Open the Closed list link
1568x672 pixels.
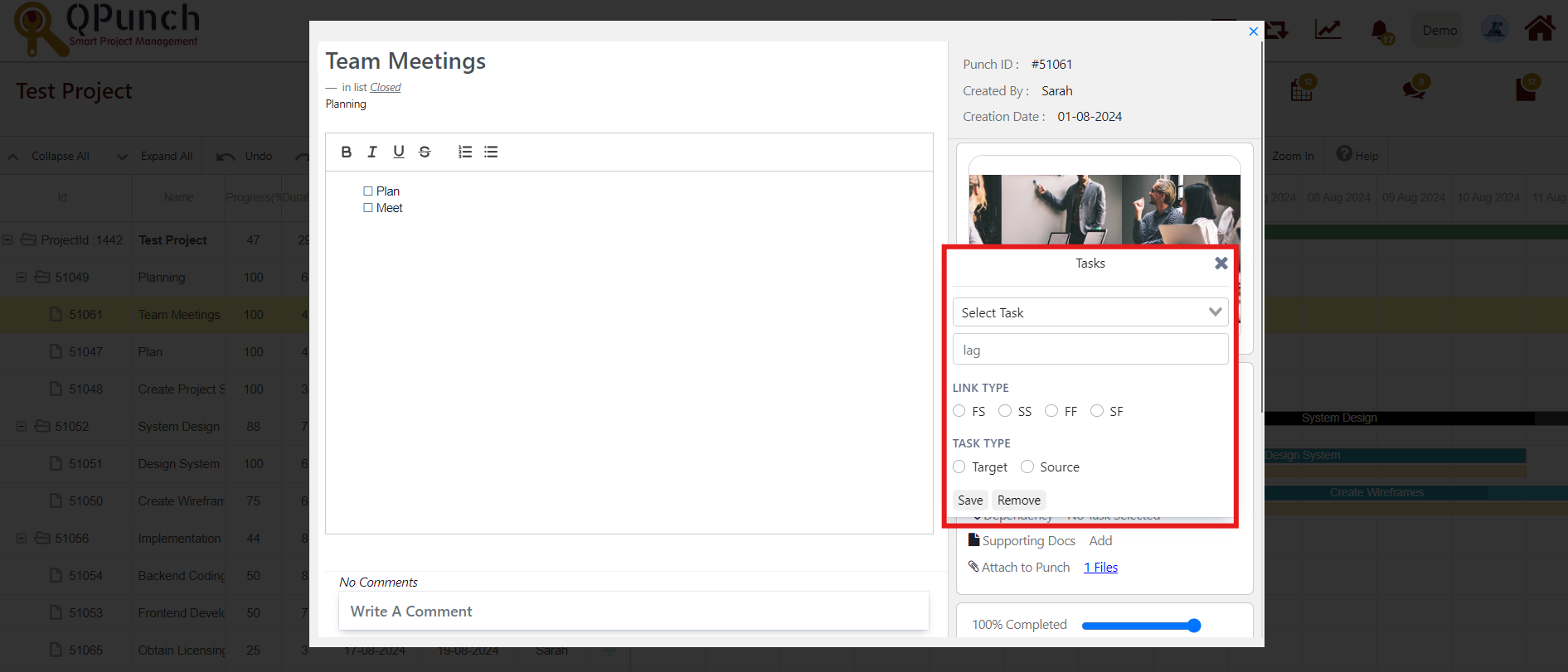pyautogui.click(x=385, y=87)
